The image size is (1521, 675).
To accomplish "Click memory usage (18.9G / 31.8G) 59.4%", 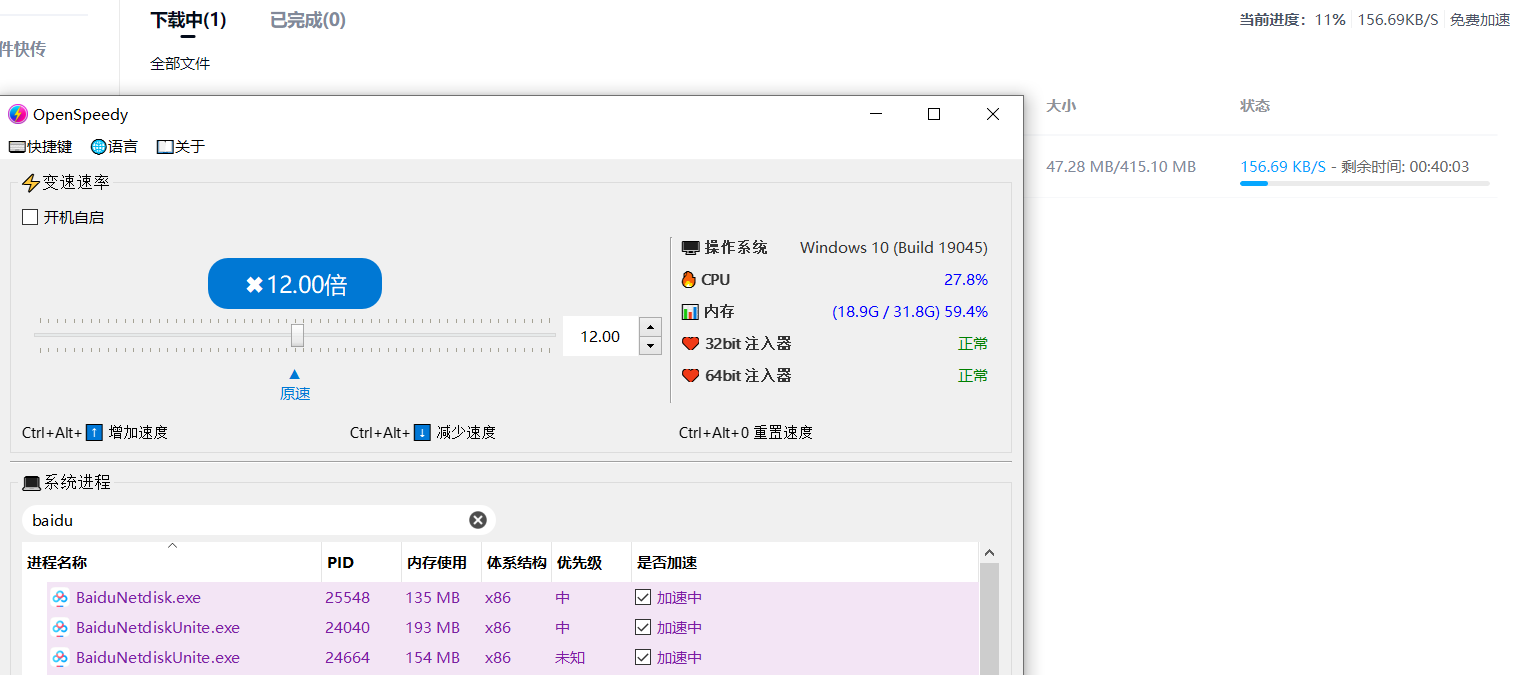I will click(910, 312).
